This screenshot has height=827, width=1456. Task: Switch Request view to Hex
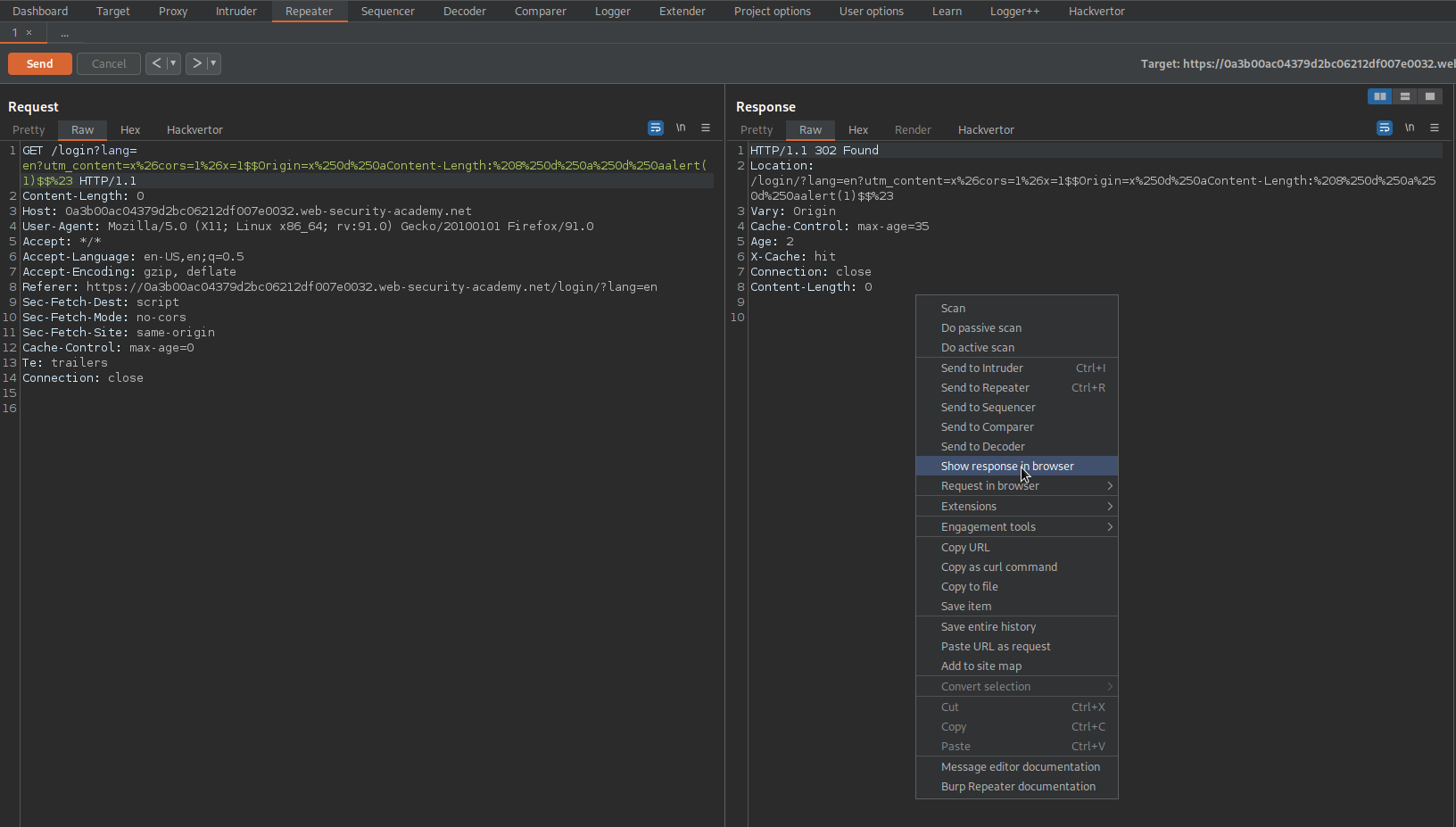coord(130,130)
